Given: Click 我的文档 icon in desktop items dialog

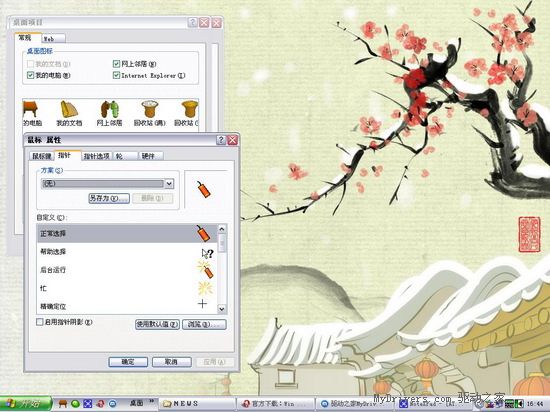Looking at the screenshot, I should [x=69, y=114].
